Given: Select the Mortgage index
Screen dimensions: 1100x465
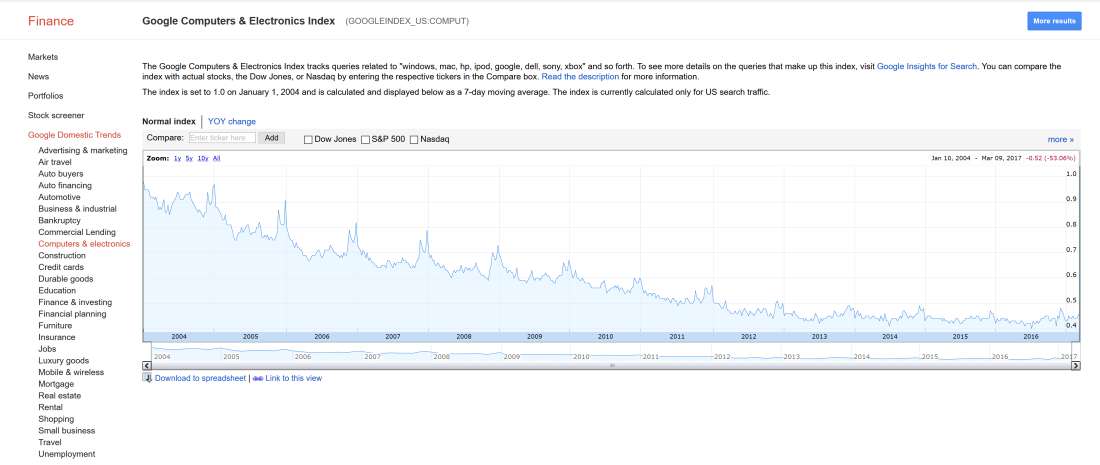Looking at the screenshot, I should 56,384.
